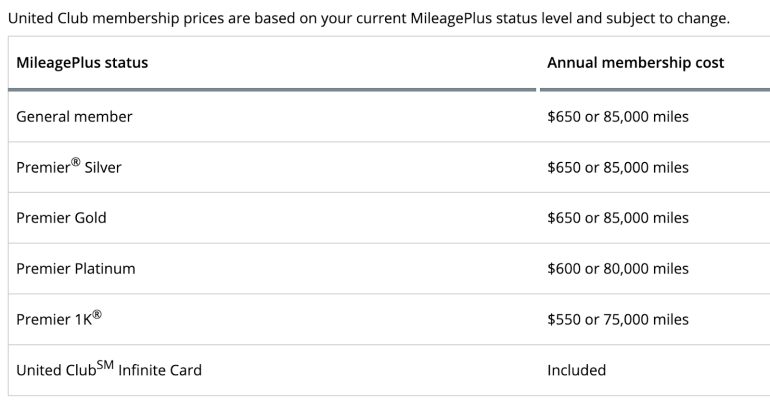Select the Premier Platinum status row label
770x402 pixels.
(x=76, y=269)
